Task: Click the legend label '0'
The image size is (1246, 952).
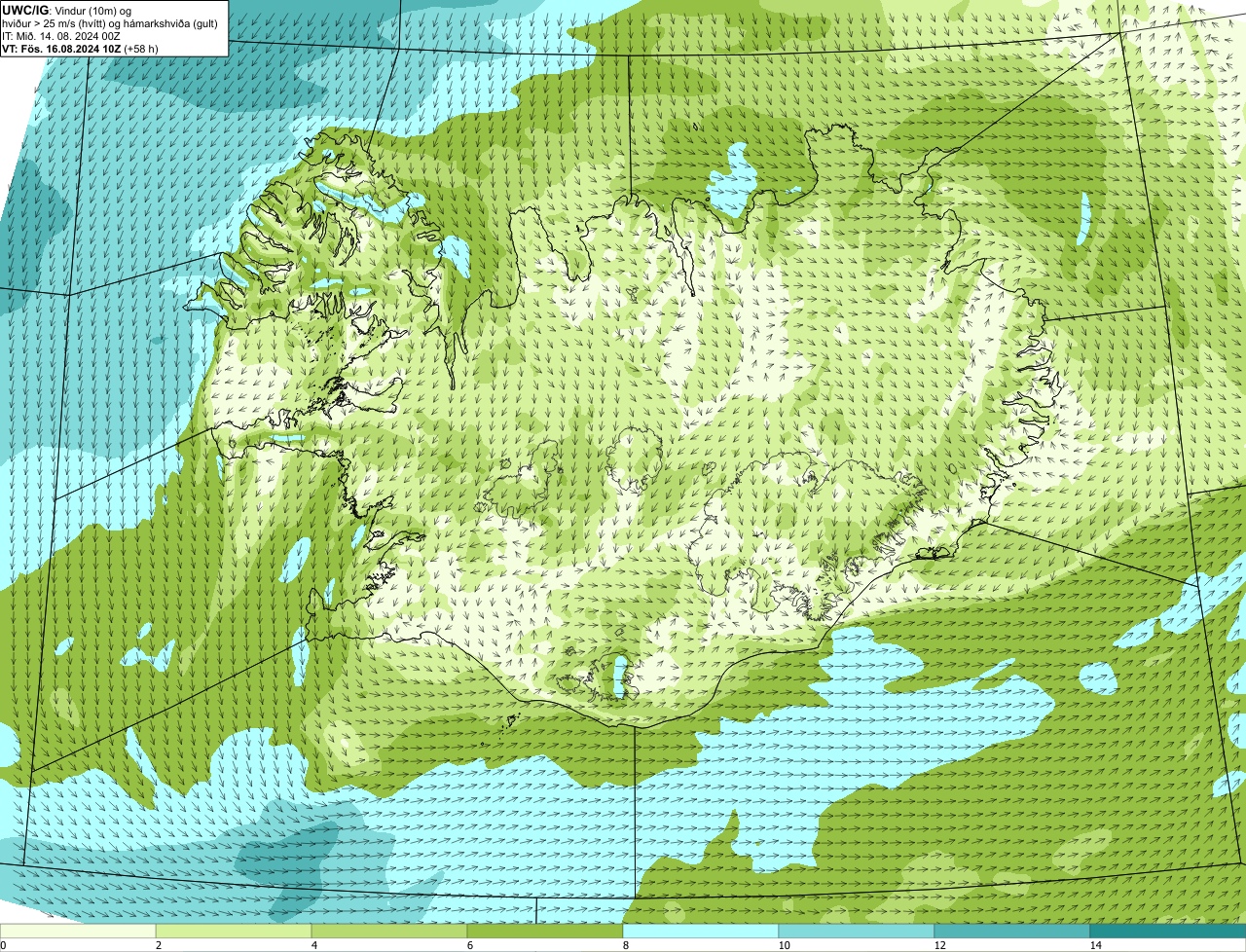Action: [3, 945]
